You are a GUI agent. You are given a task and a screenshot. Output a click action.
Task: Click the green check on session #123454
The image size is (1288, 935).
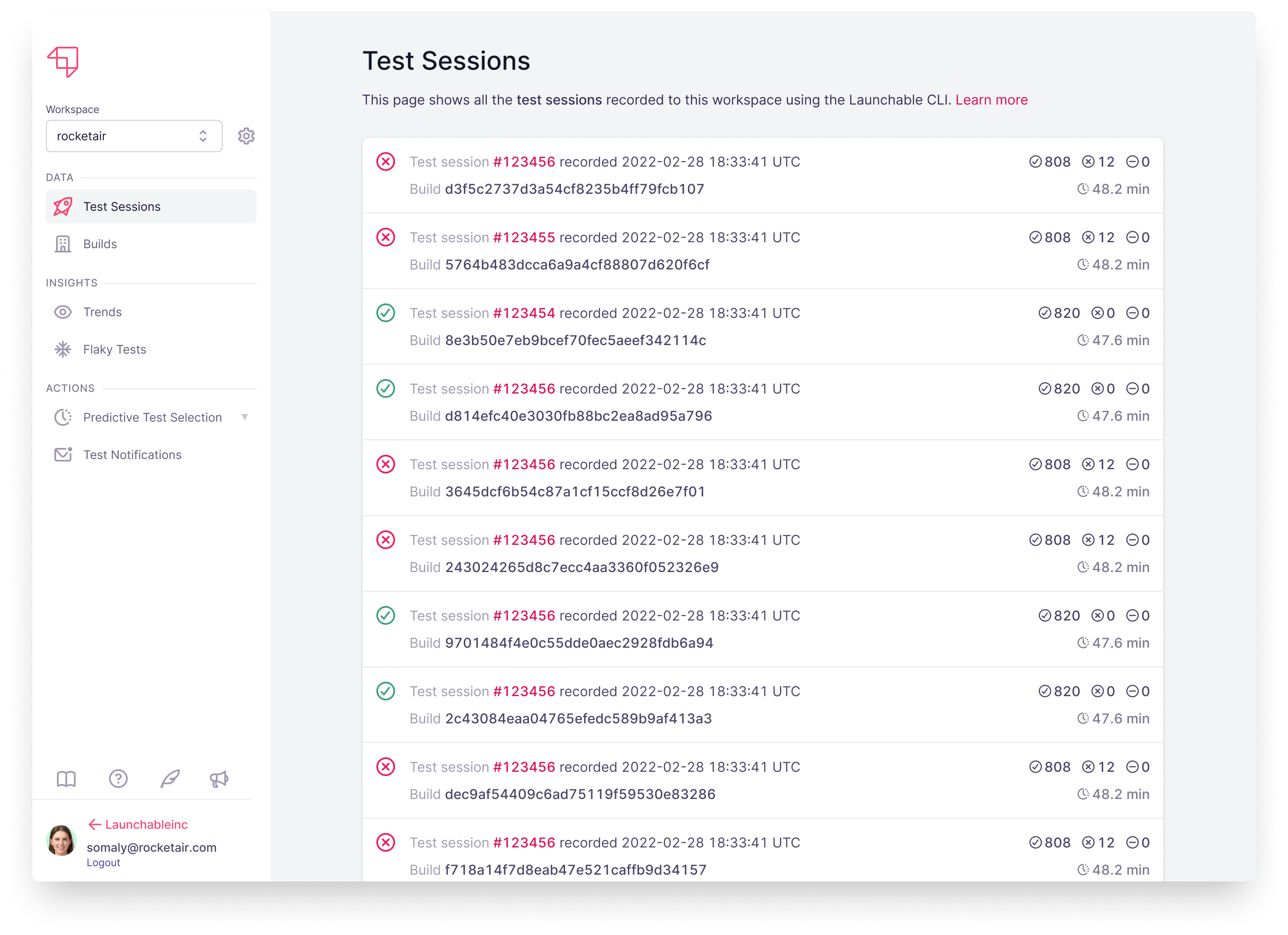386,312
